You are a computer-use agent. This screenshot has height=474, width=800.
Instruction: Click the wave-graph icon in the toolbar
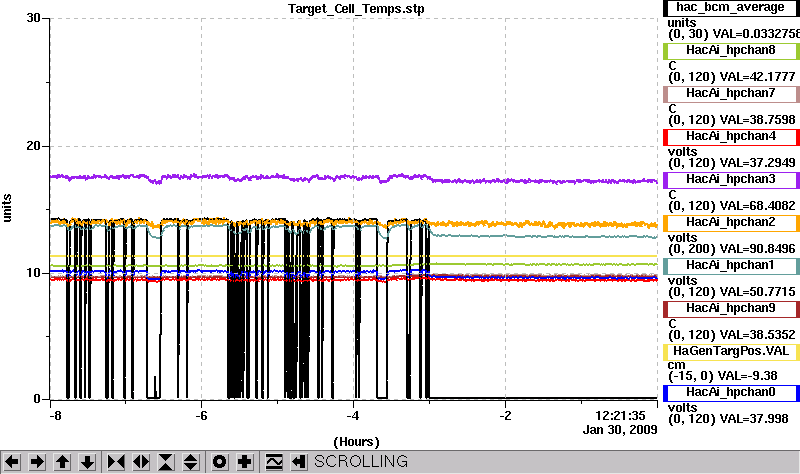click(274, 462)
